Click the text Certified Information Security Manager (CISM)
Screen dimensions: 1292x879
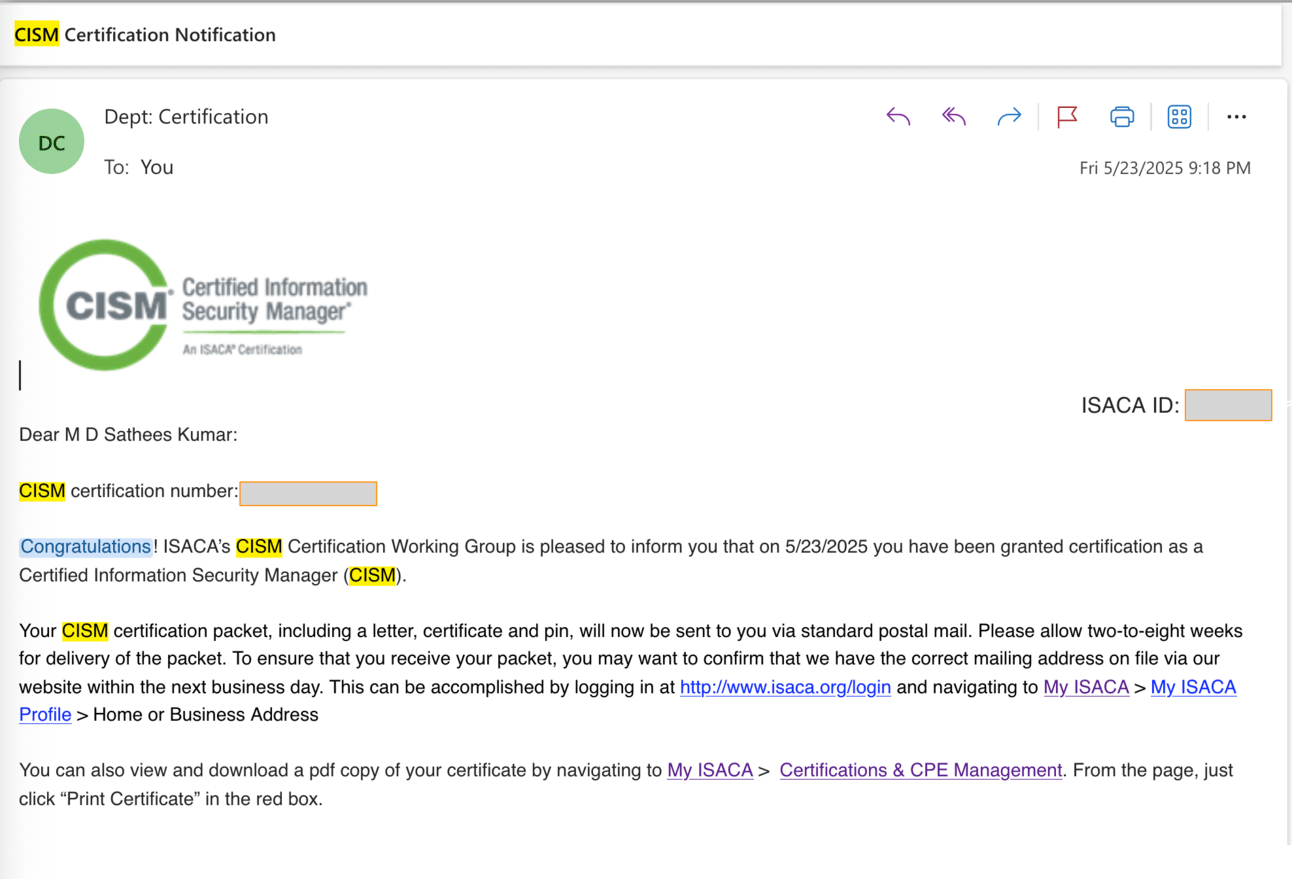click(x=213, y=576)
